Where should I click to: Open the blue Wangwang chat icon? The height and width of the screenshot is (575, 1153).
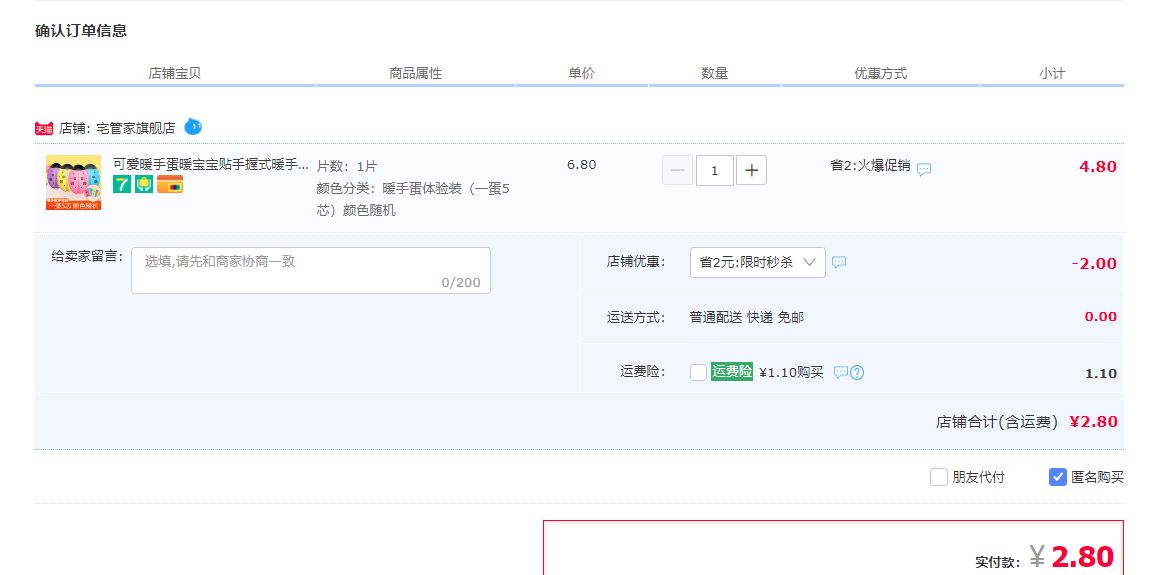(193, 126)
